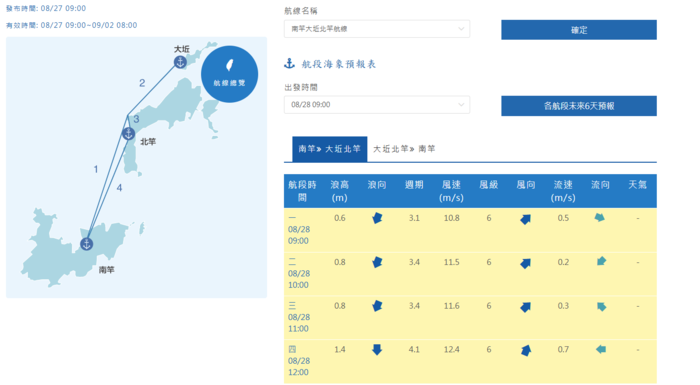Click wind direction arrow for 08/28 11:00
The width and height of the screenshot is (700, 385).
(525, 307)
